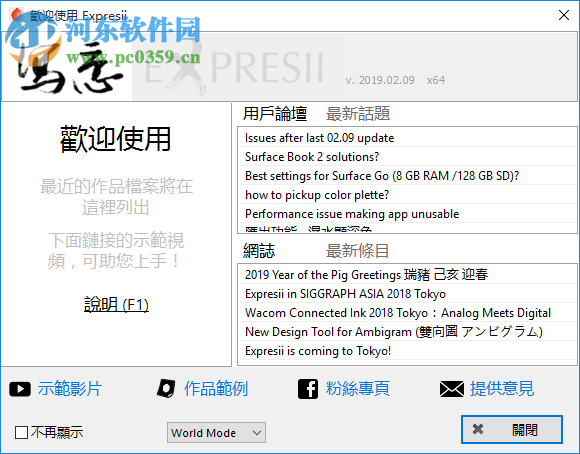This screenshot has height=454, width=580.
Task: Click the envelope feedback icon
Action: [452, 389]
